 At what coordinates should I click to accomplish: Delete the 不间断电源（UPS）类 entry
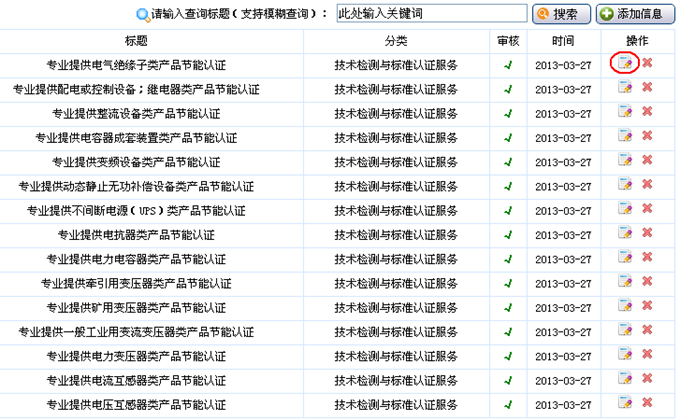pos(647,209)
